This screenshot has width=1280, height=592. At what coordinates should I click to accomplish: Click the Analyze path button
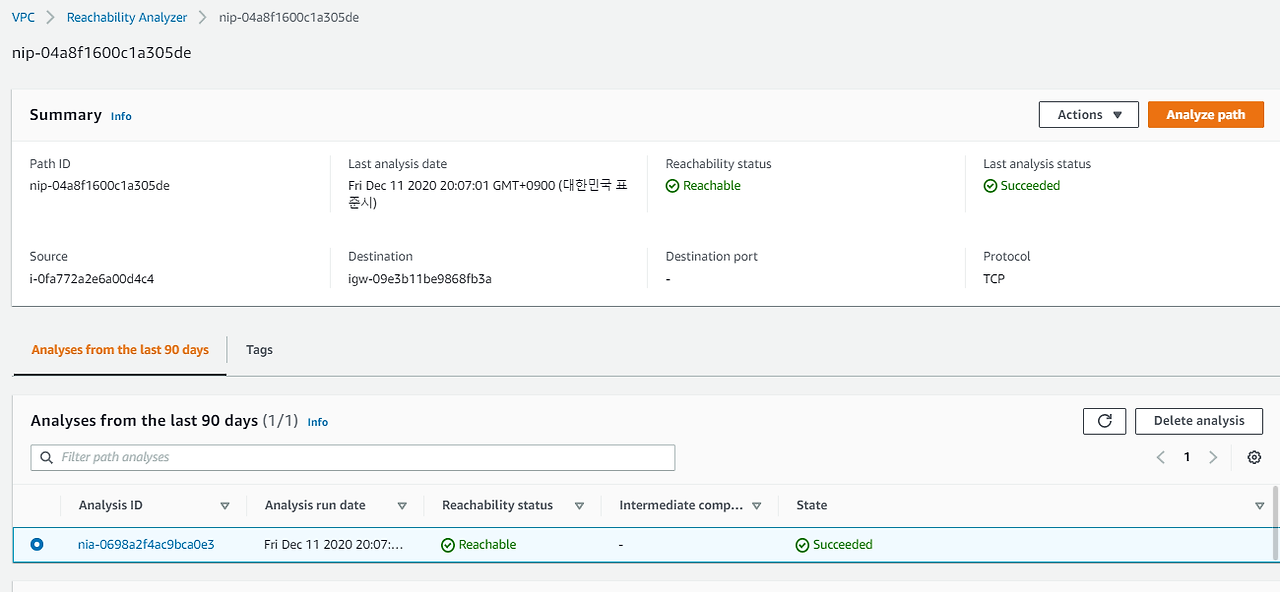coord(1205,114)
